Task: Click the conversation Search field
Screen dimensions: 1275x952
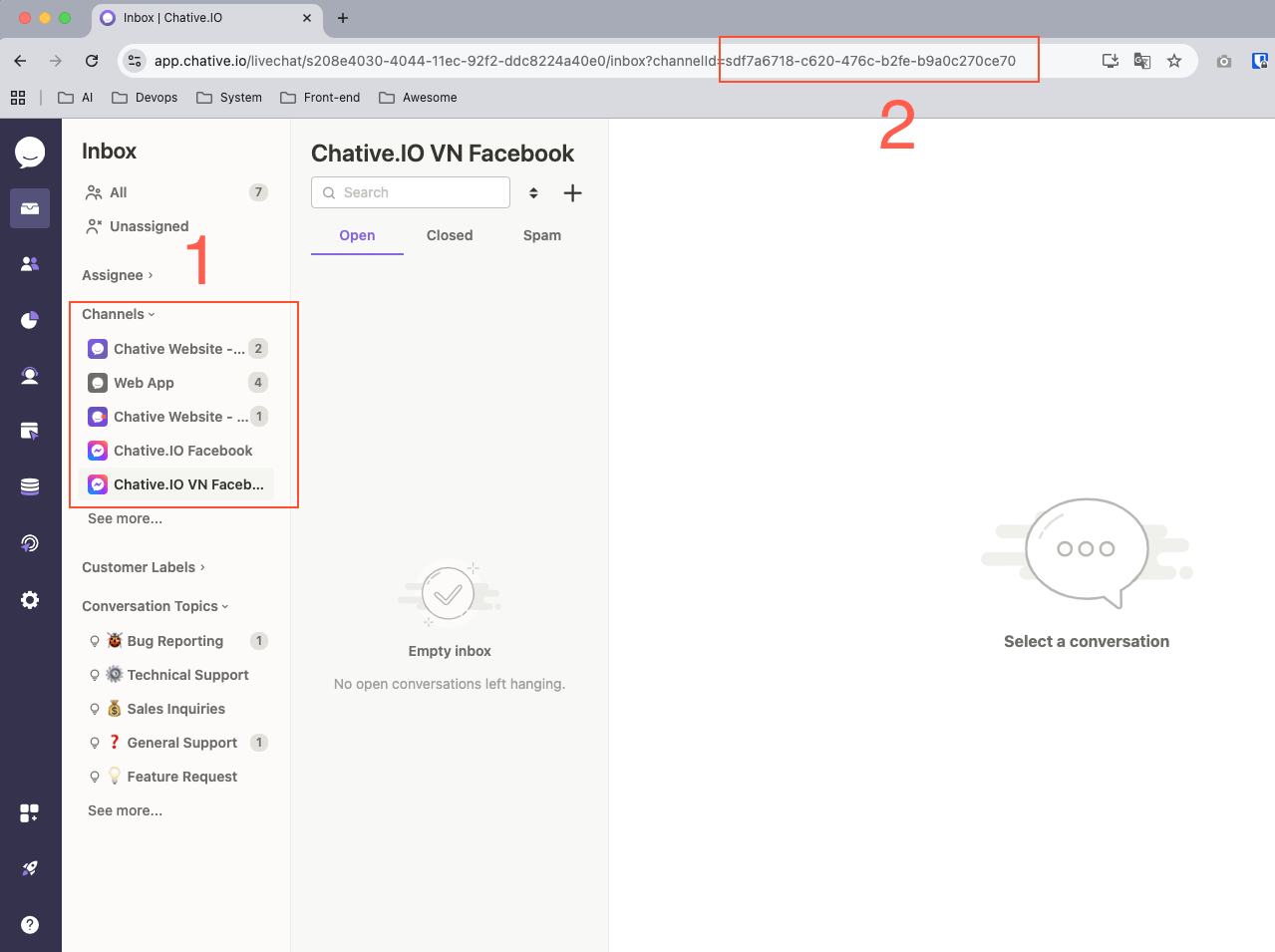Action: (411, 192)
